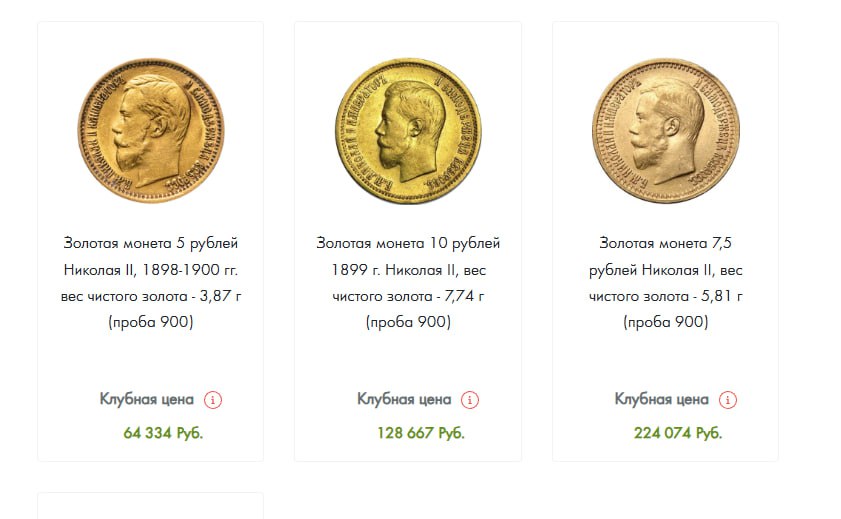Click '(проба 900)' text in the 5 rubles card
This screenshot has width=841, height=519.
click(x=151, y=322)
